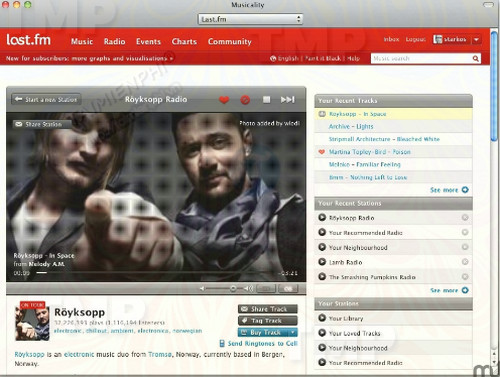Open Melnko – Familiar Feeling track
The image size is (500, 377).
pos(365,164)
